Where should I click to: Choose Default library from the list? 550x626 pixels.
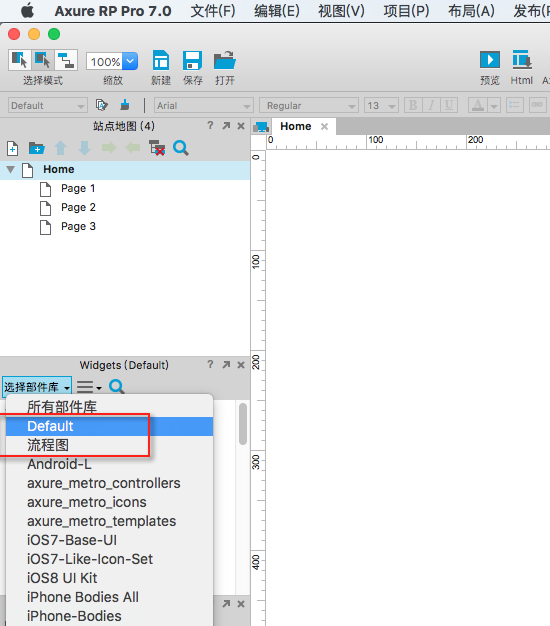[x=109, y=426]
